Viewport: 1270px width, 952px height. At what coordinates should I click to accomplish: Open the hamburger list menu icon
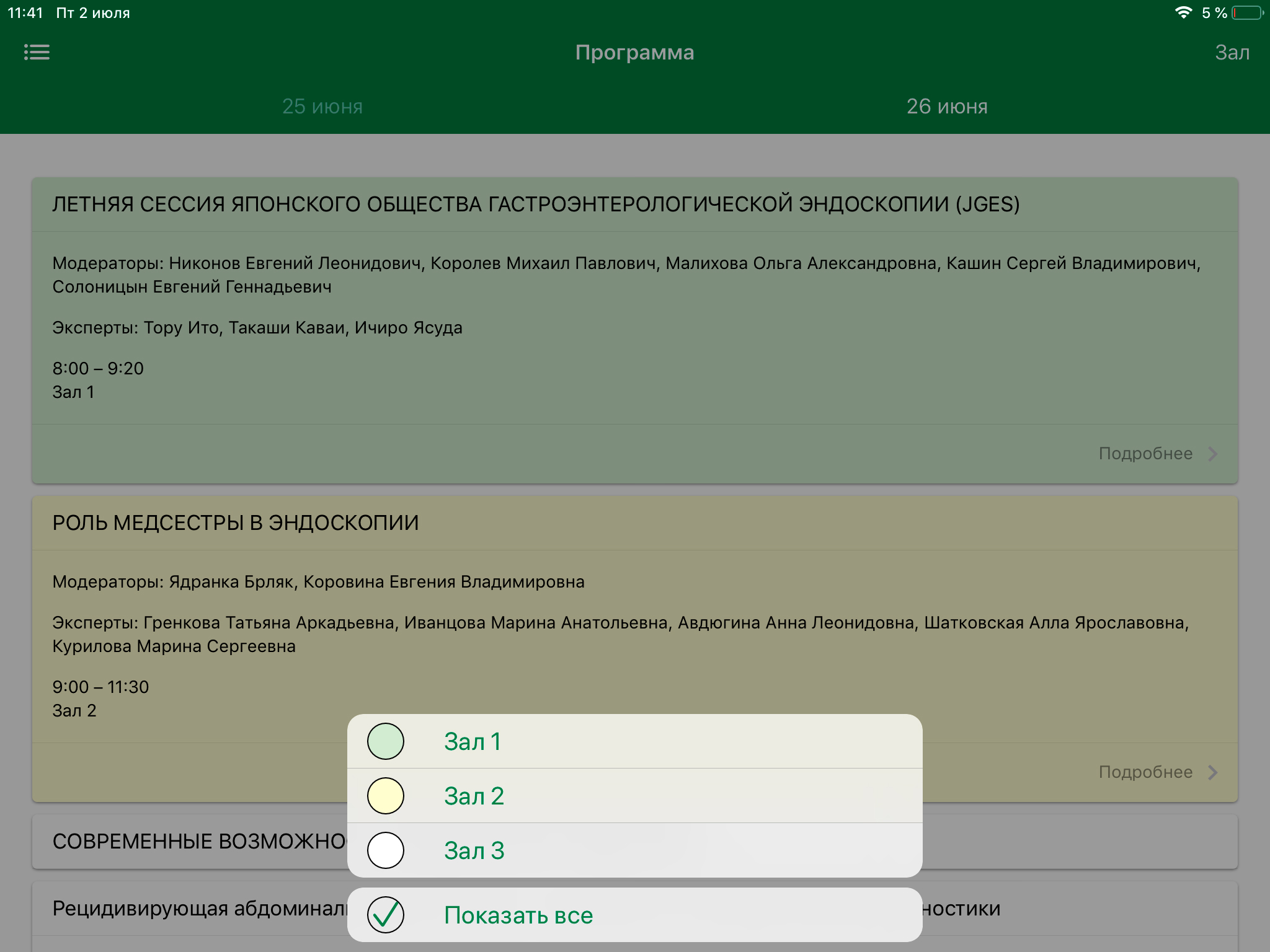(x=37, y=52)
